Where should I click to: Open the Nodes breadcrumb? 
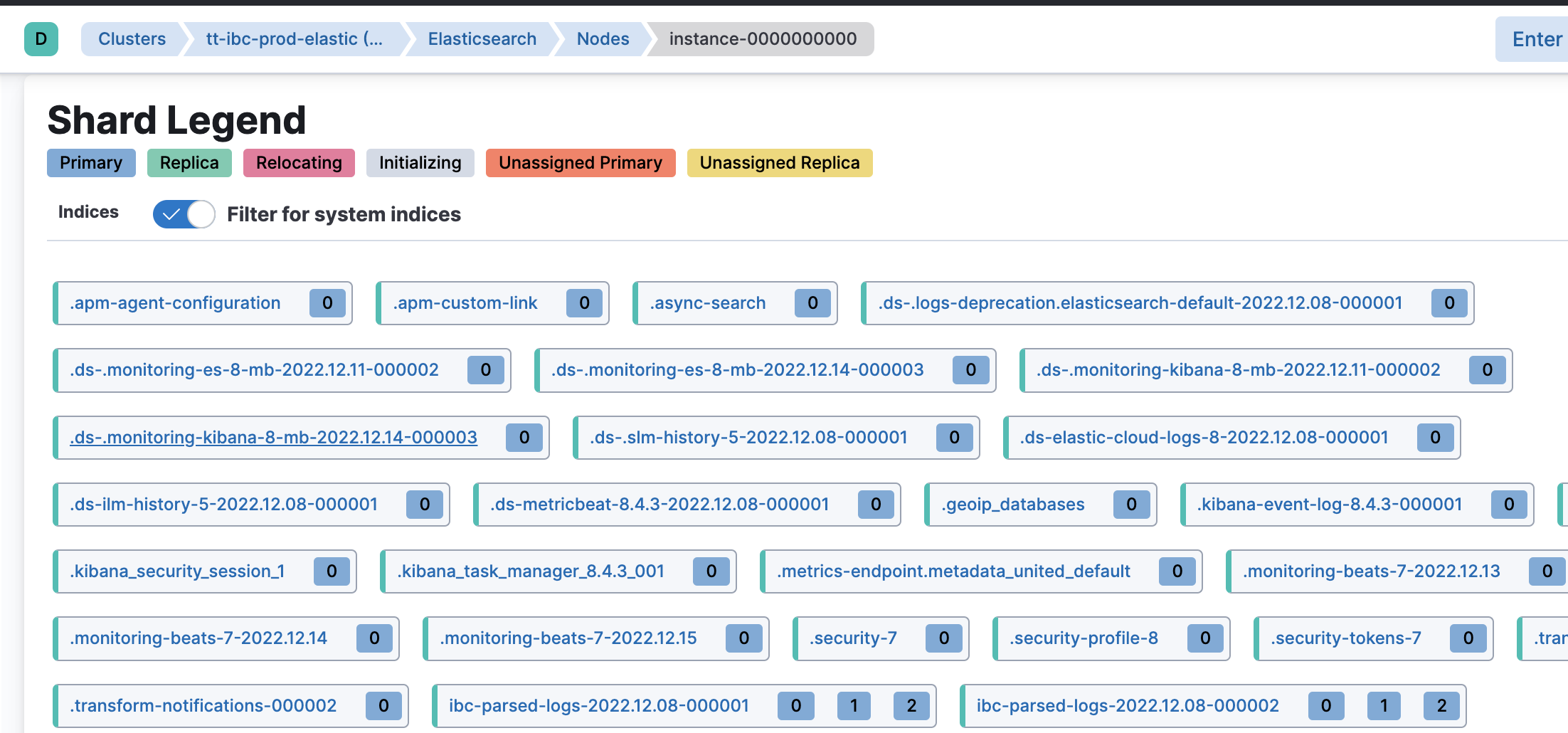(x=603, y=39)
